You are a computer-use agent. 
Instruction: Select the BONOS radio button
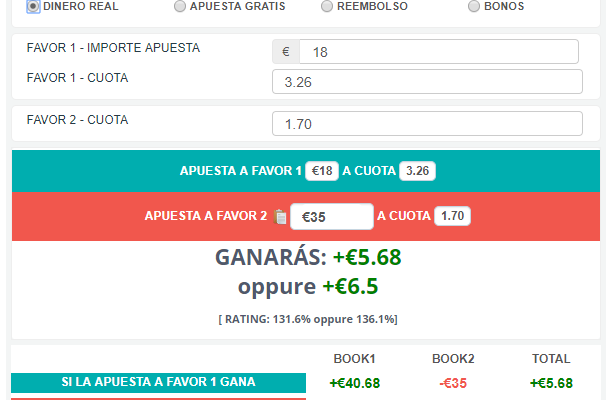tap(474, 6)
